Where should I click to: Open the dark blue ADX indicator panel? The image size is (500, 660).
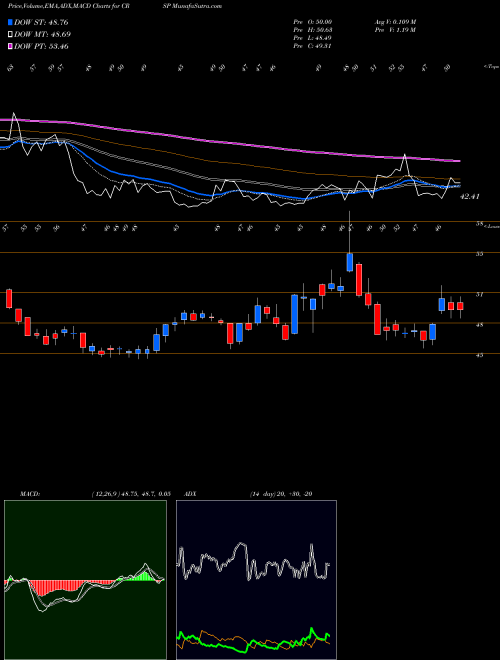click(x=256, y=580)
